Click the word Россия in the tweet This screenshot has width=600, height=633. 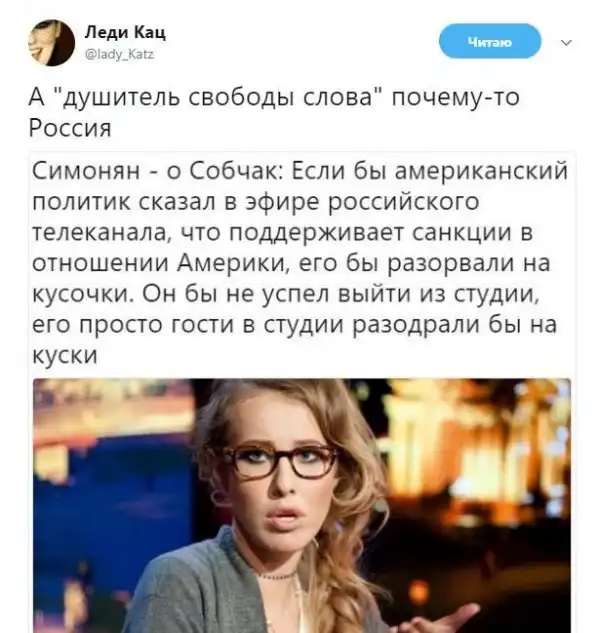point(70,128)
